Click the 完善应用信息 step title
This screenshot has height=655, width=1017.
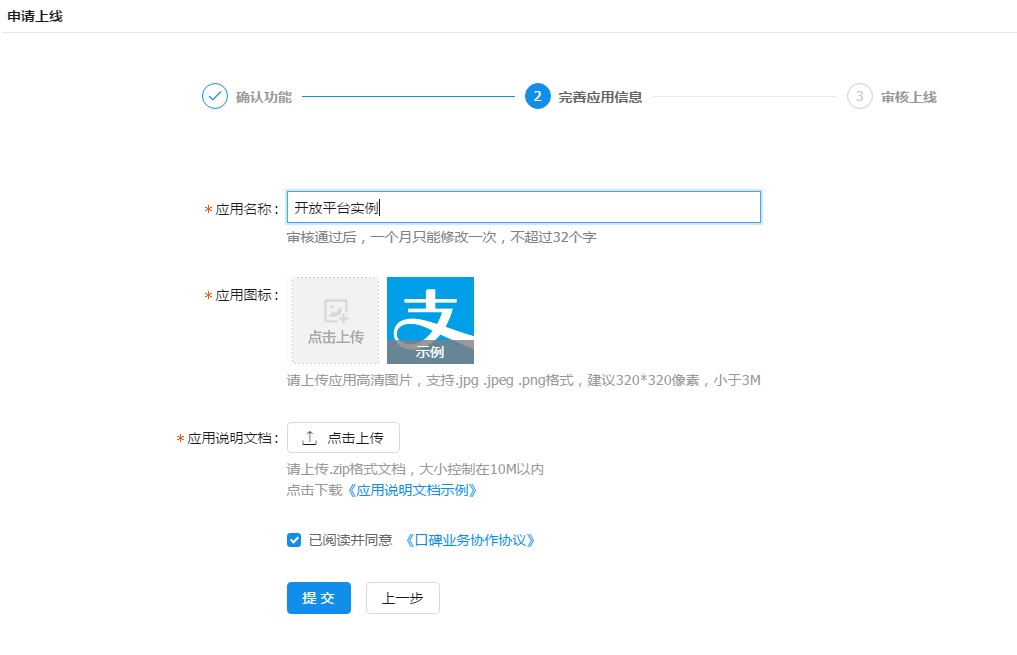603,97
